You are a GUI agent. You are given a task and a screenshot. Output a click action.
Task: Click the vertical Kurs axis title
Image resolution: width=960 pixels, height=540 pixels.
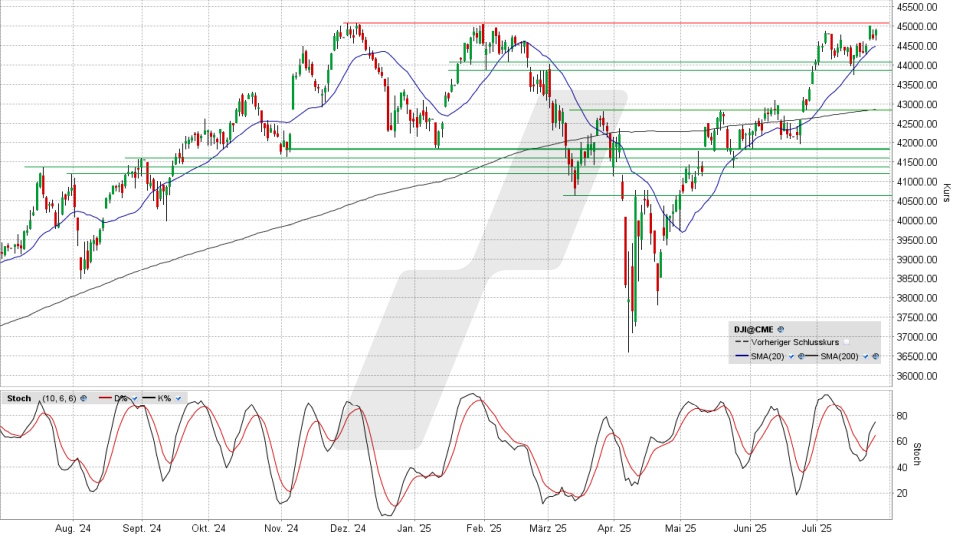click(x=947, y=193)
